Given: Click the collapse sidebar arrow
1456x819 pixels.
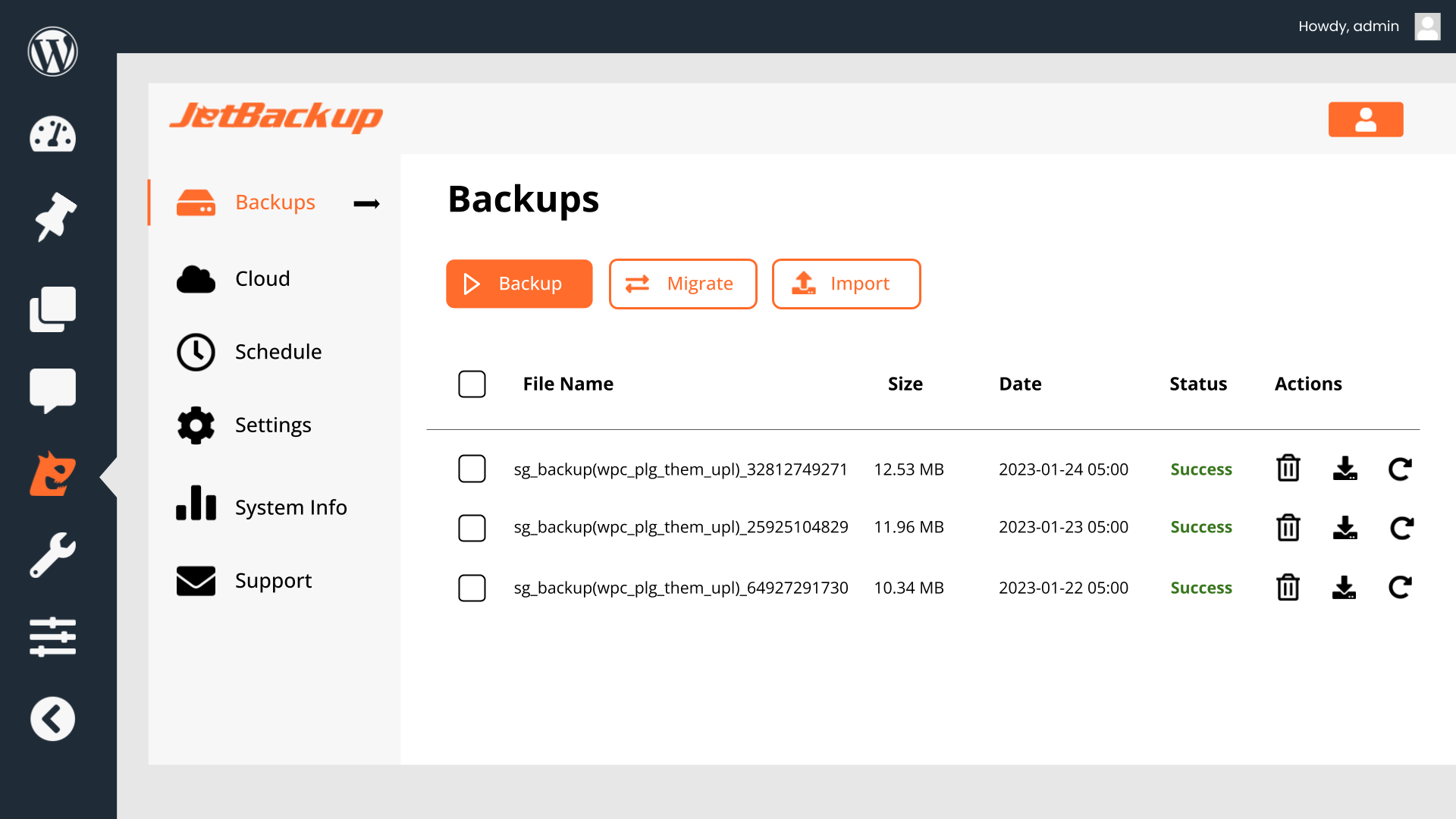Looking at the screenshot, I should pos(53,718).
